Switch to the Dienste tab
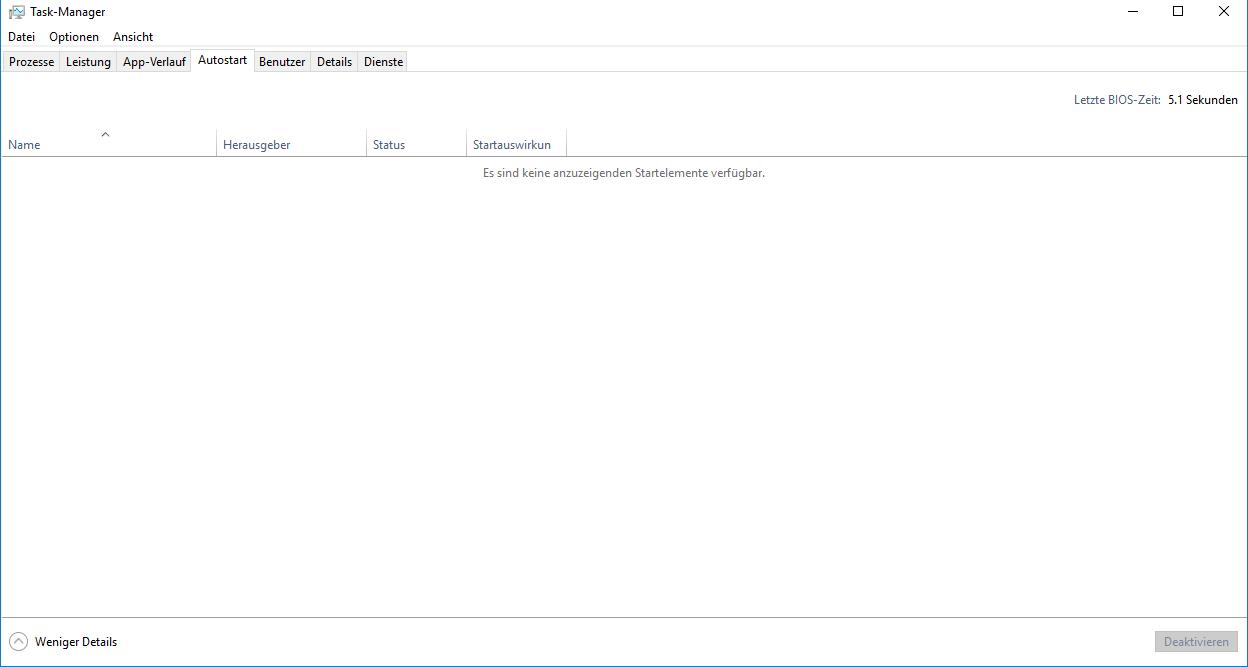 (383, 62)
